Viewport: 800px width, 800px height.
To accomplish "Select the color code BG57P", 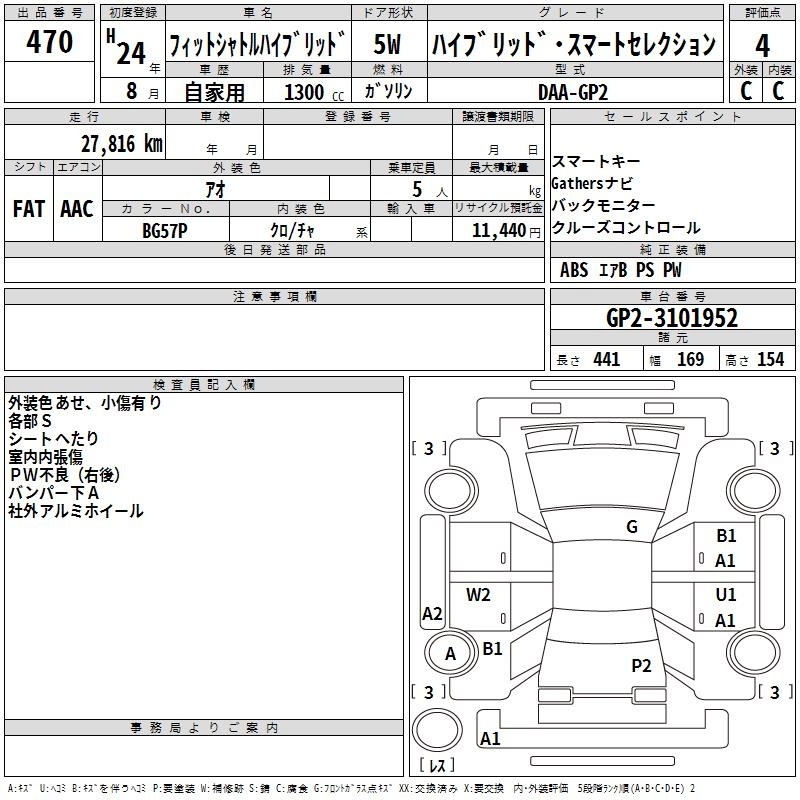I will (x=164, y=229).
